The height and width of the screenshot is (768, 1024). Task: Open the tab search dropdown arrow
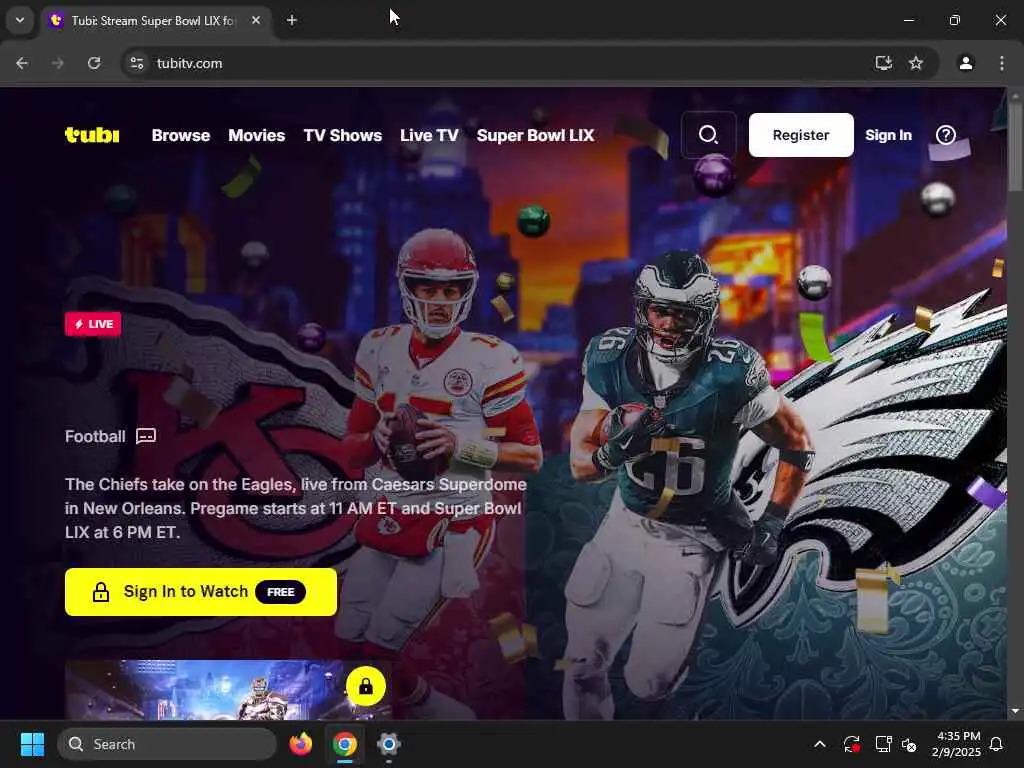[20, 20]
